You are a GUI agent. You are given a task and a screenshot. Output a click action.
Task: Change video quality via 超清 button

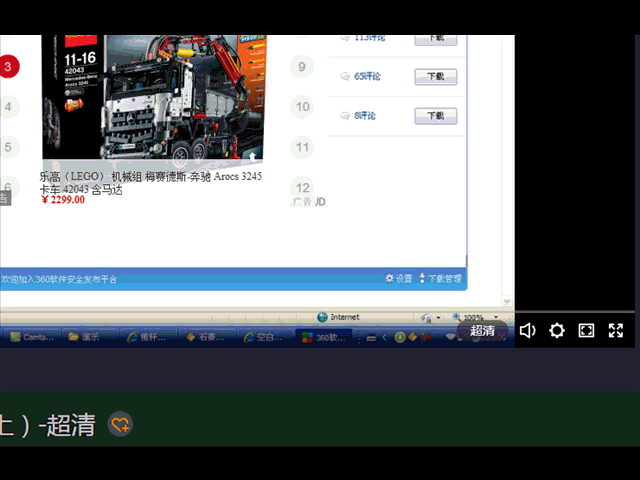click(482, 330)
